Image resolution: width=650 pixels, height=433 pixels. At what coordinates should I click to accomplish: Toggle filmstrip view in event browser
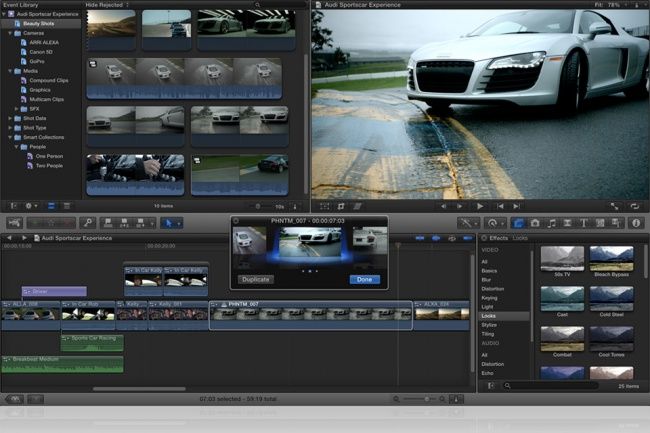click(x=51, y=206)
